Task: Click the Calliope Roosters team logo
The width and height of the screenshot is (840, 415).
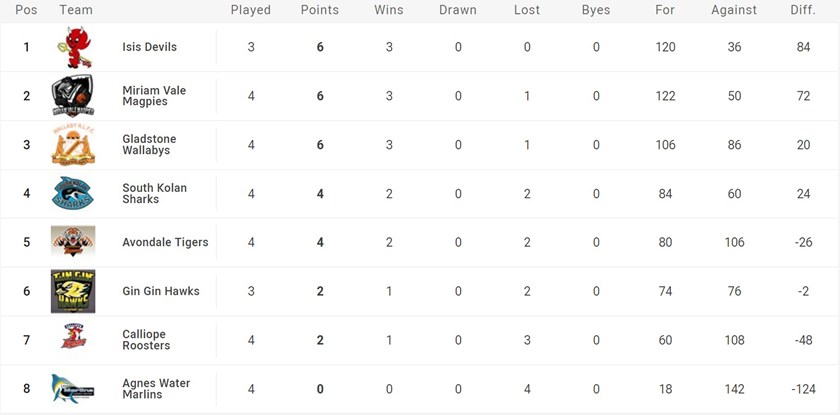Action: point(73,339)
